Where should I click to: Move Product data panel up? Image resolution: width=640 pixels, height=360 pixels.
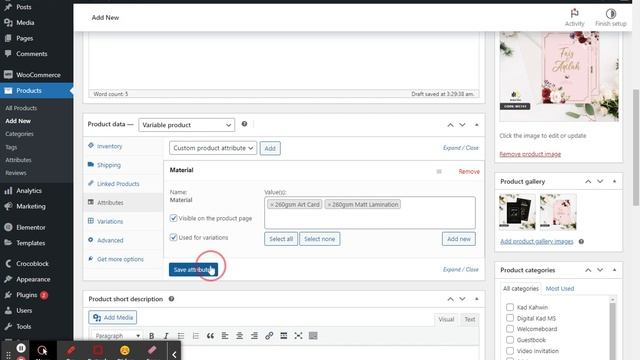coord(450,125)
